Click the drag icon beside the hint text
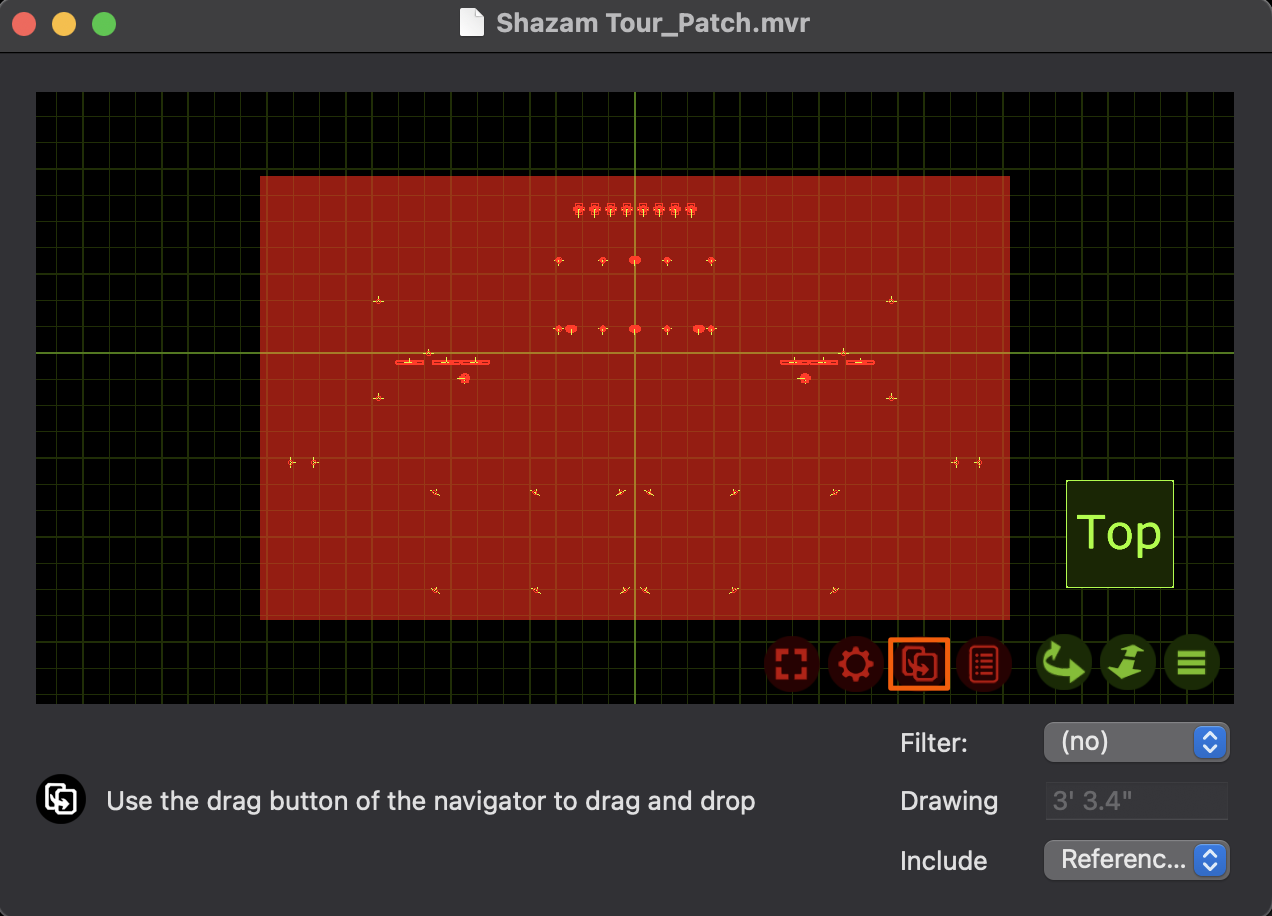Image resolution: width=1272 pixels, height=916 pixels. coord(61,800)
